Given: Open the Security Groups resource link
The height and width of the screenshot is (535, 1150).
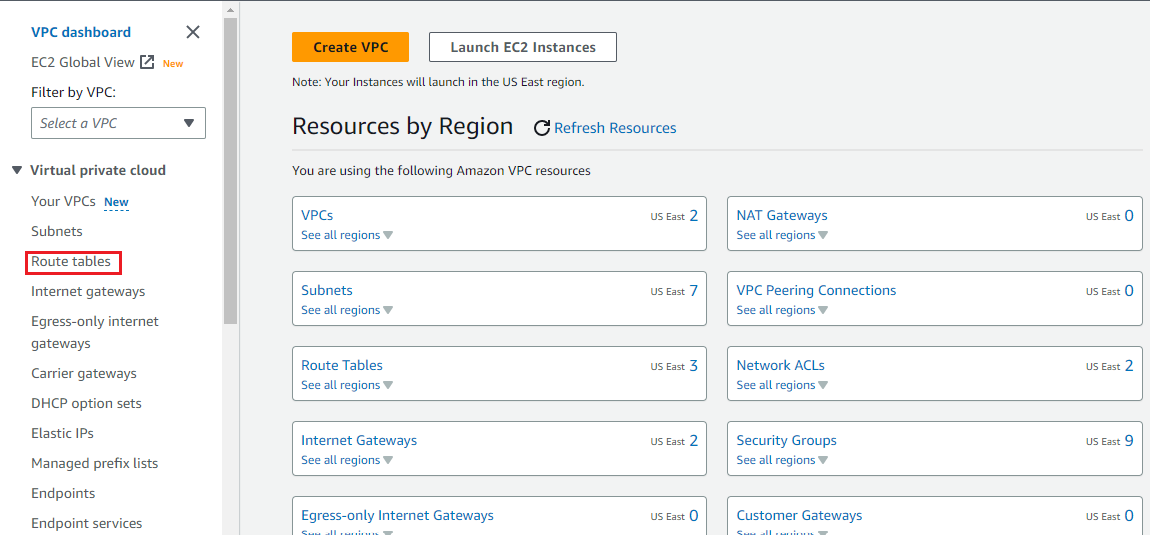Looking at the screenshot, I should (786, 440).
